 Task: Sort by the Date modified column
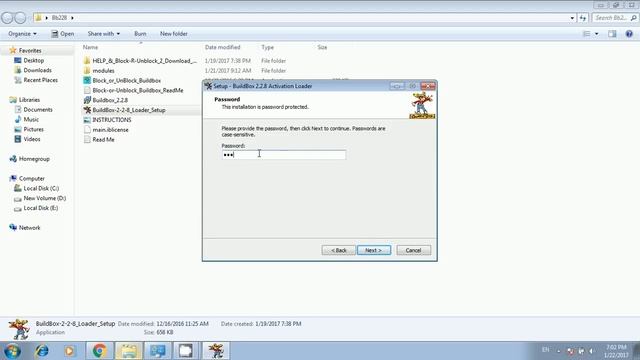click(x=222, y=47)
